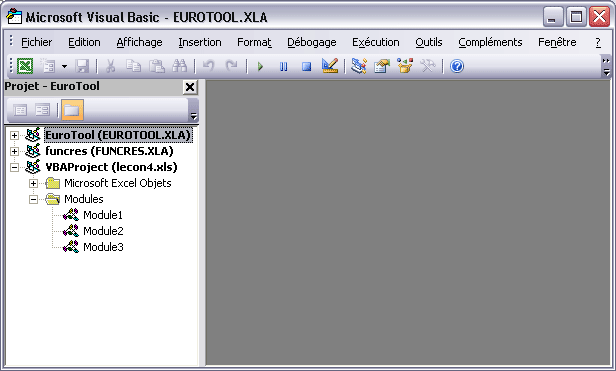This screenshot has width=616, height=371.
Task: Open Visual Basic Help question icon
Action: point(457,66)
